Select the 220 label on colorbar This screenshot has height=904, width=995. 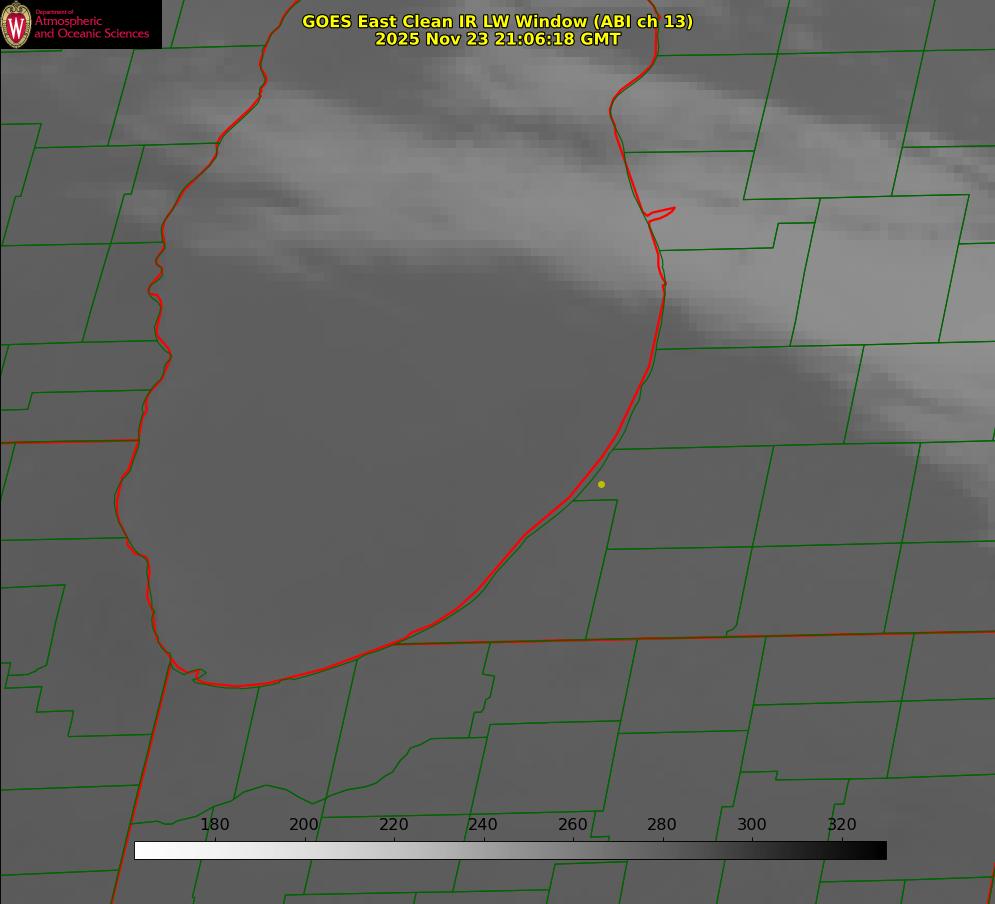pyautogui.click(x=394, y=825)
